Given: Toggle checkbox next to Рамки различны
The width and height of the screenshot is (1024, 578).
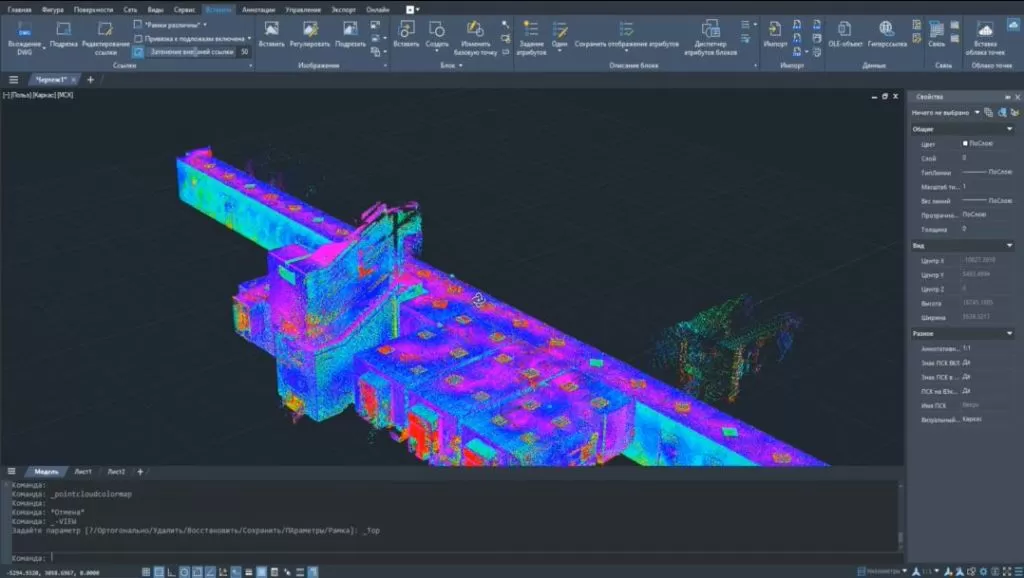Looking at the screenshot, I should [x=138, y=24].
